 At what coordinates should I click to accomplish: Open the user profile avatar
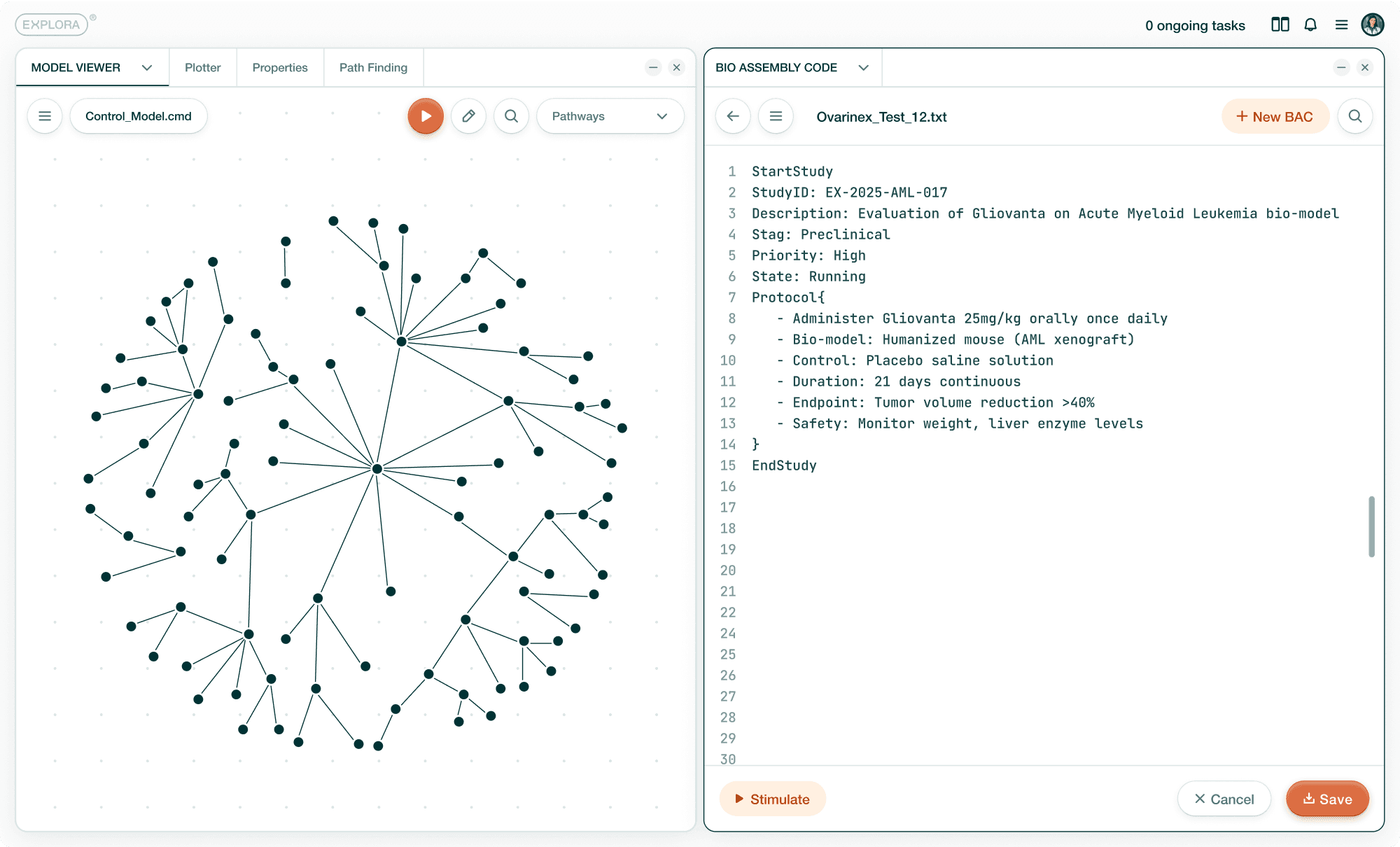[x=1372, y=25]
